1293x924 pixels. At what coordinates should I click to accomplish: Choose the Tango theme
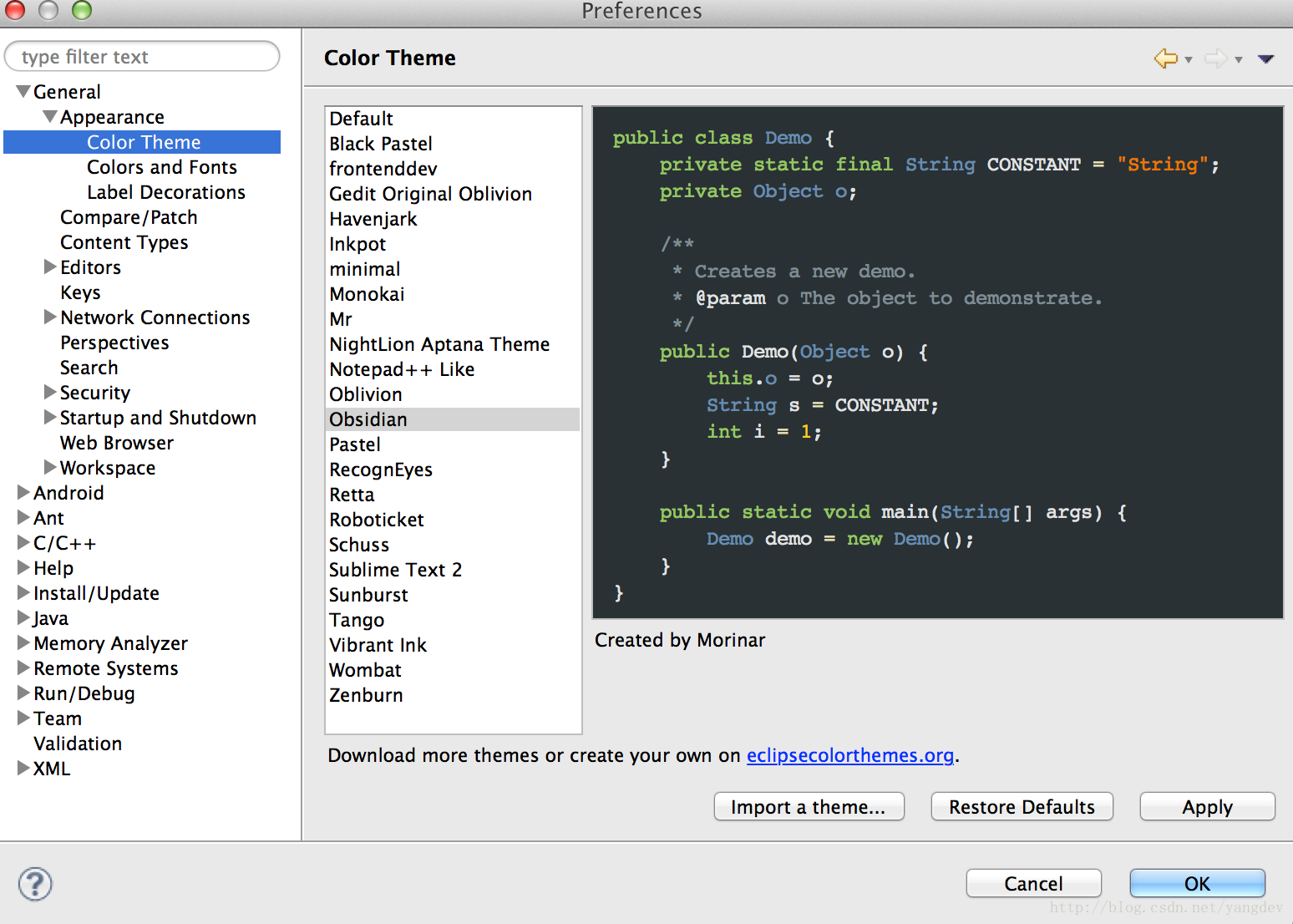click(x=453, y=620)
